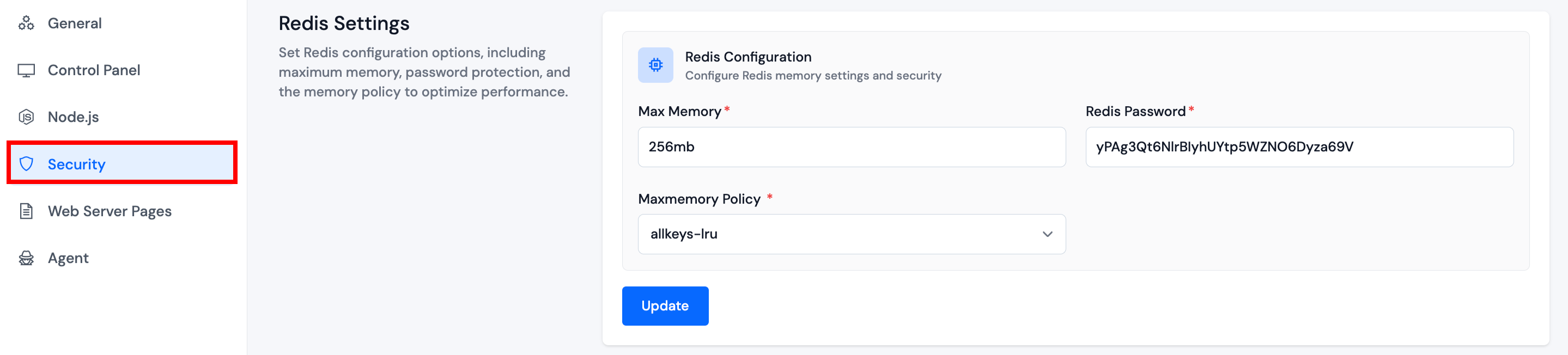Screen dimensions: 1568x355
Task: Expand the Maxmemory Policy chevron arrow
Action: coord(1047,234)
